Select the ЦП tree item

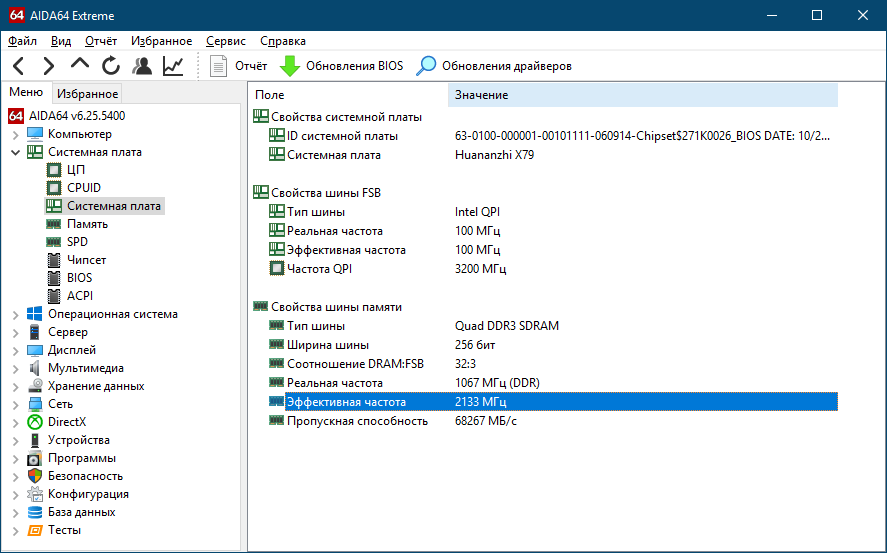pyautogui.click(x=76, y=170)
